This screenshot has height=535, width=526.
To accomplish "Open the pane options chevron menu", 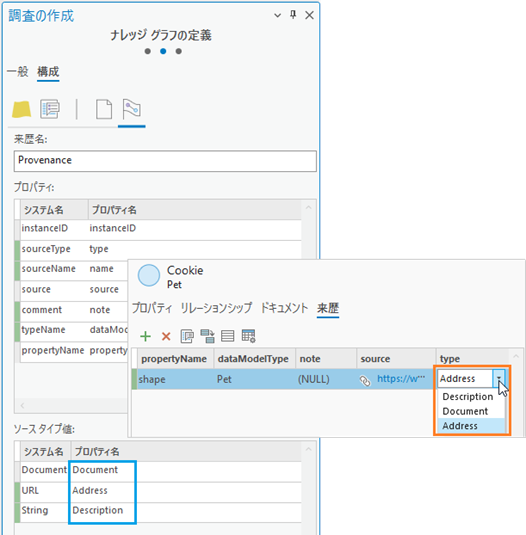I will point(278,15).
